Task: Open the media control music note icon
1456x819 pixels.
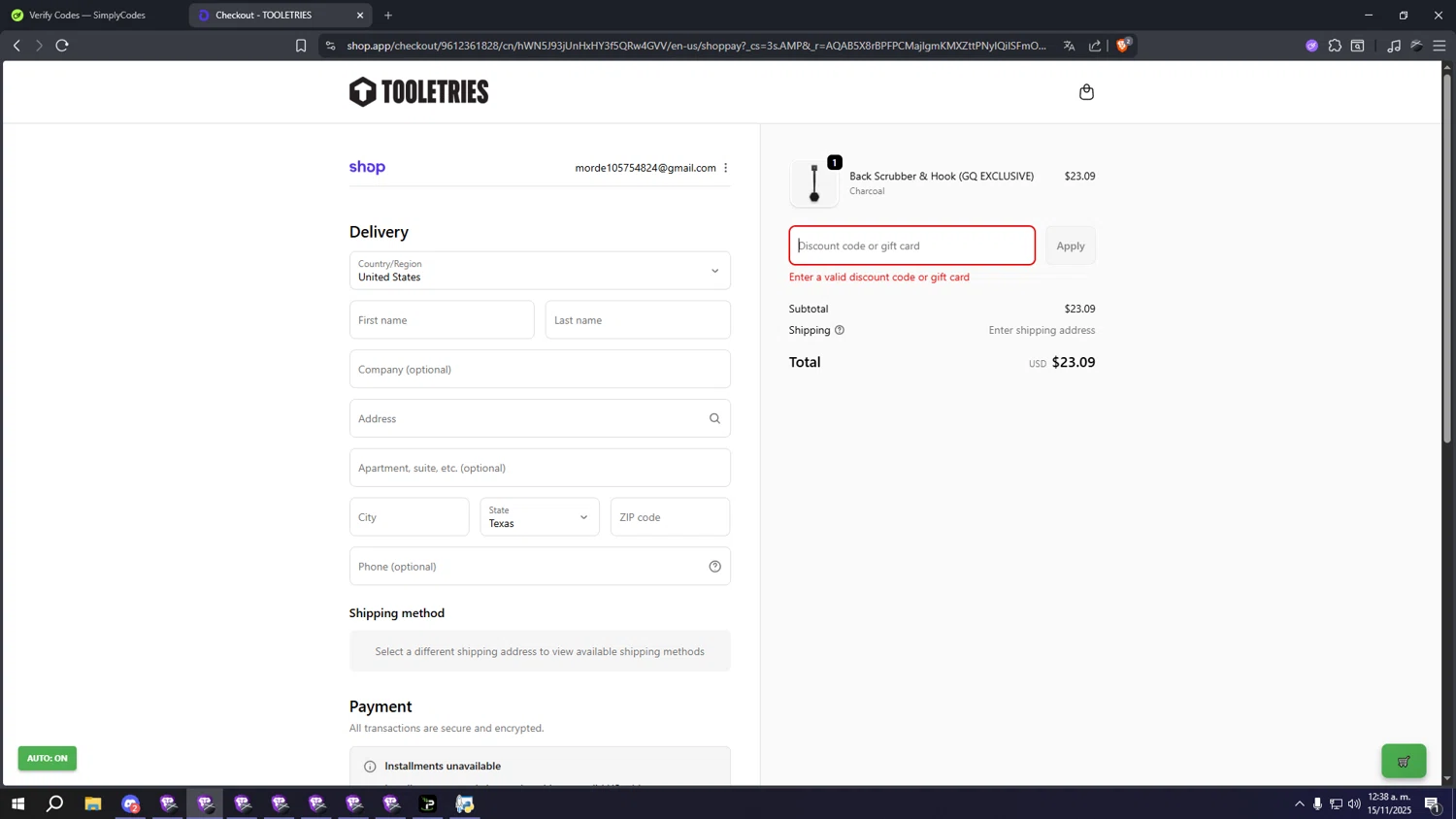Action: 1394,46
